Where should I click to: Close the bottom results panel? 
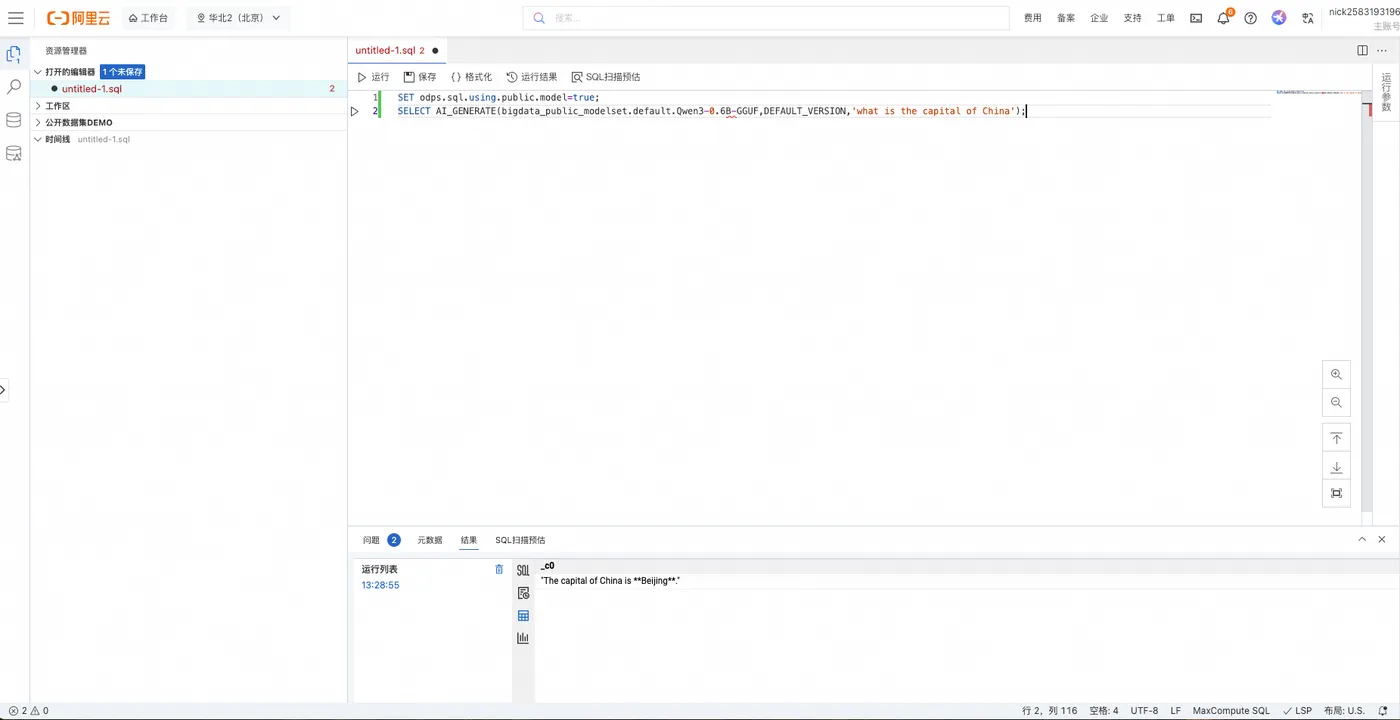click(x=1382, y=539)
